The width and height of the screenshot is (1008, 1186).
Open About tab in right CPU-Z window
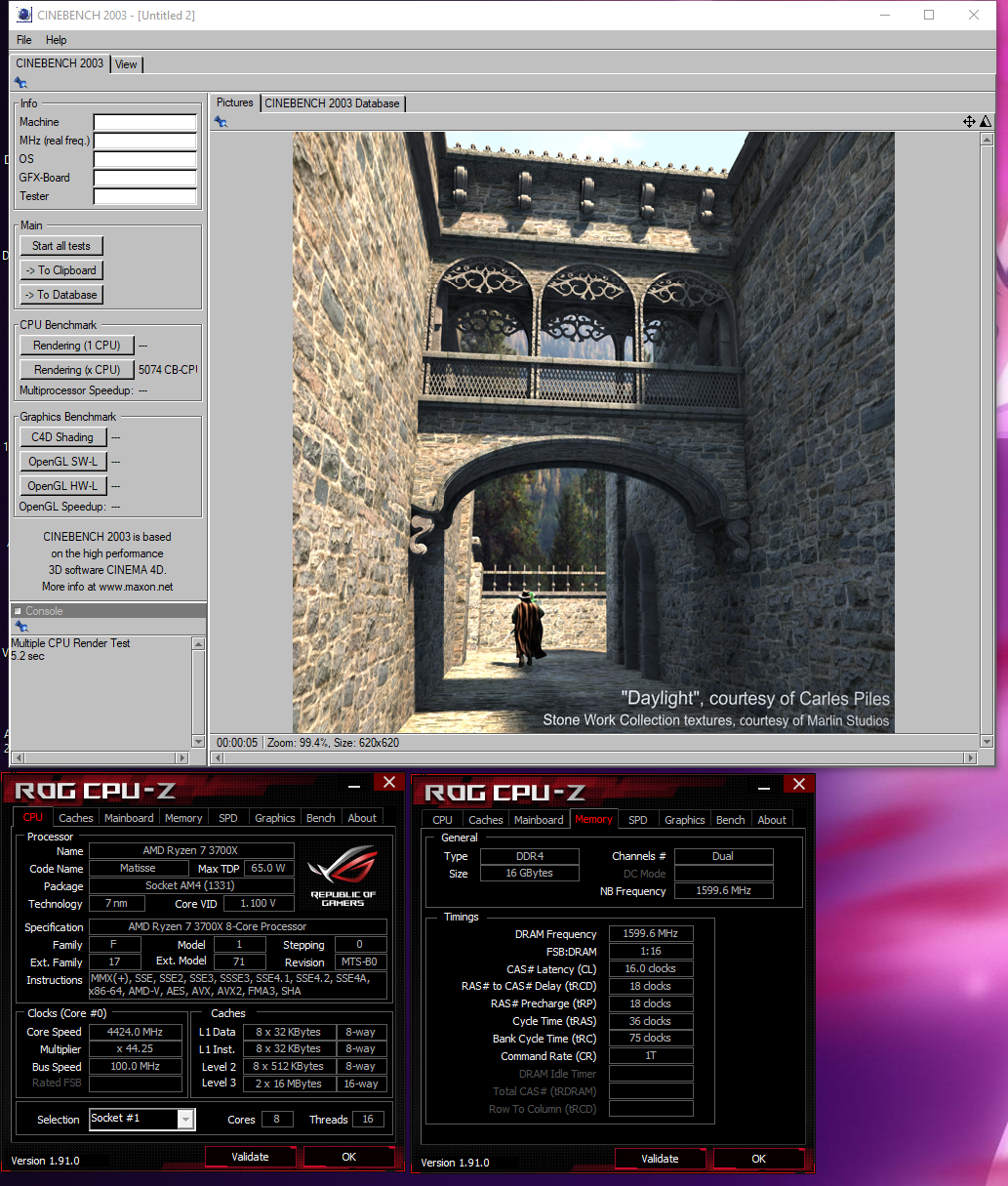772,820
